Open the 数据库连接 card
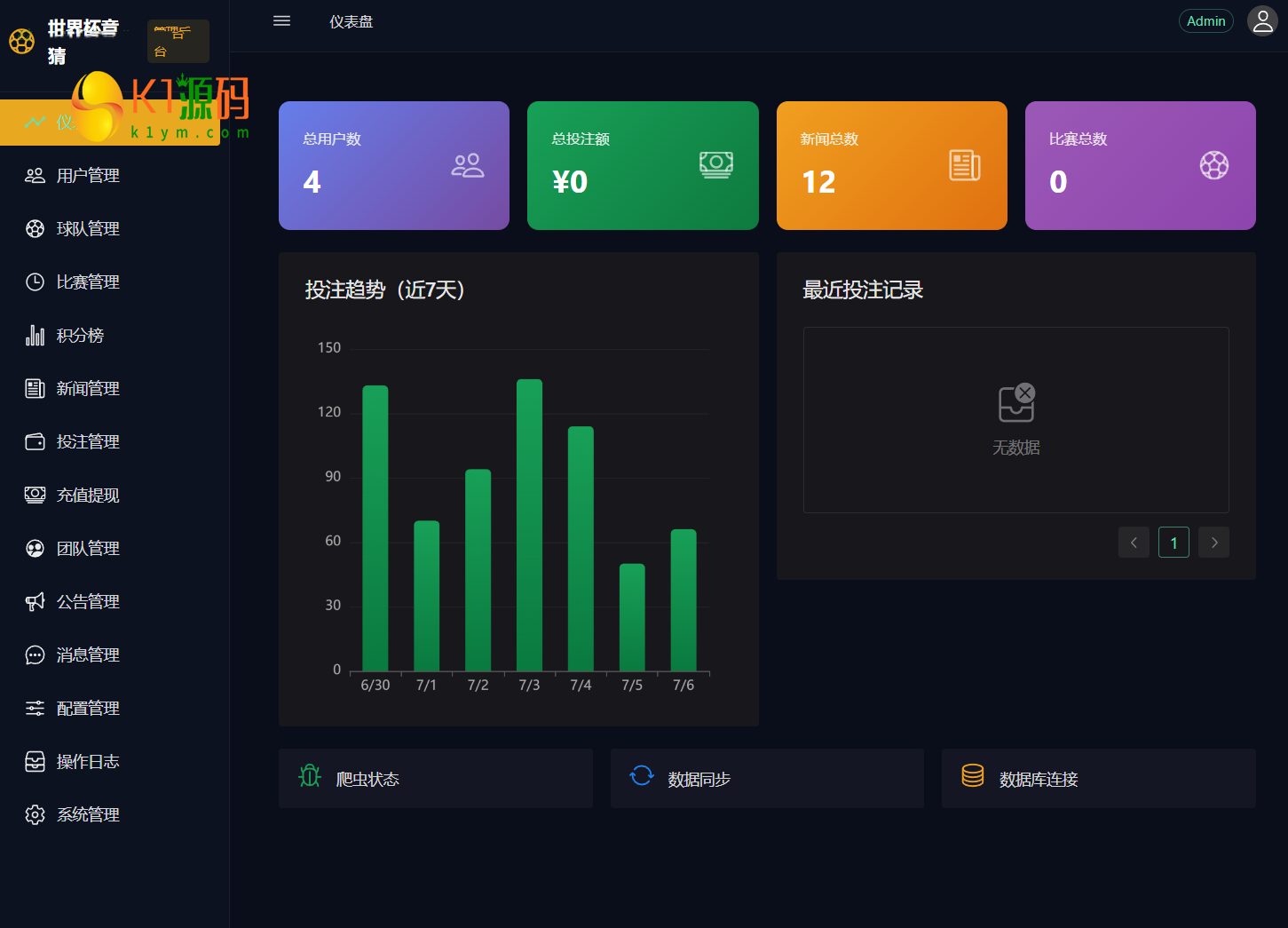The height and width of the screenshot is (928, 1288). (1099, 778)
